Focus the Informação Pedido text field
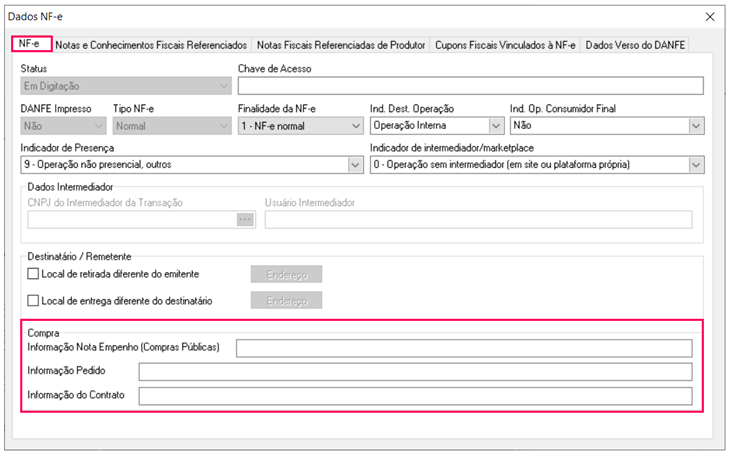 click(x=415, y=372)
